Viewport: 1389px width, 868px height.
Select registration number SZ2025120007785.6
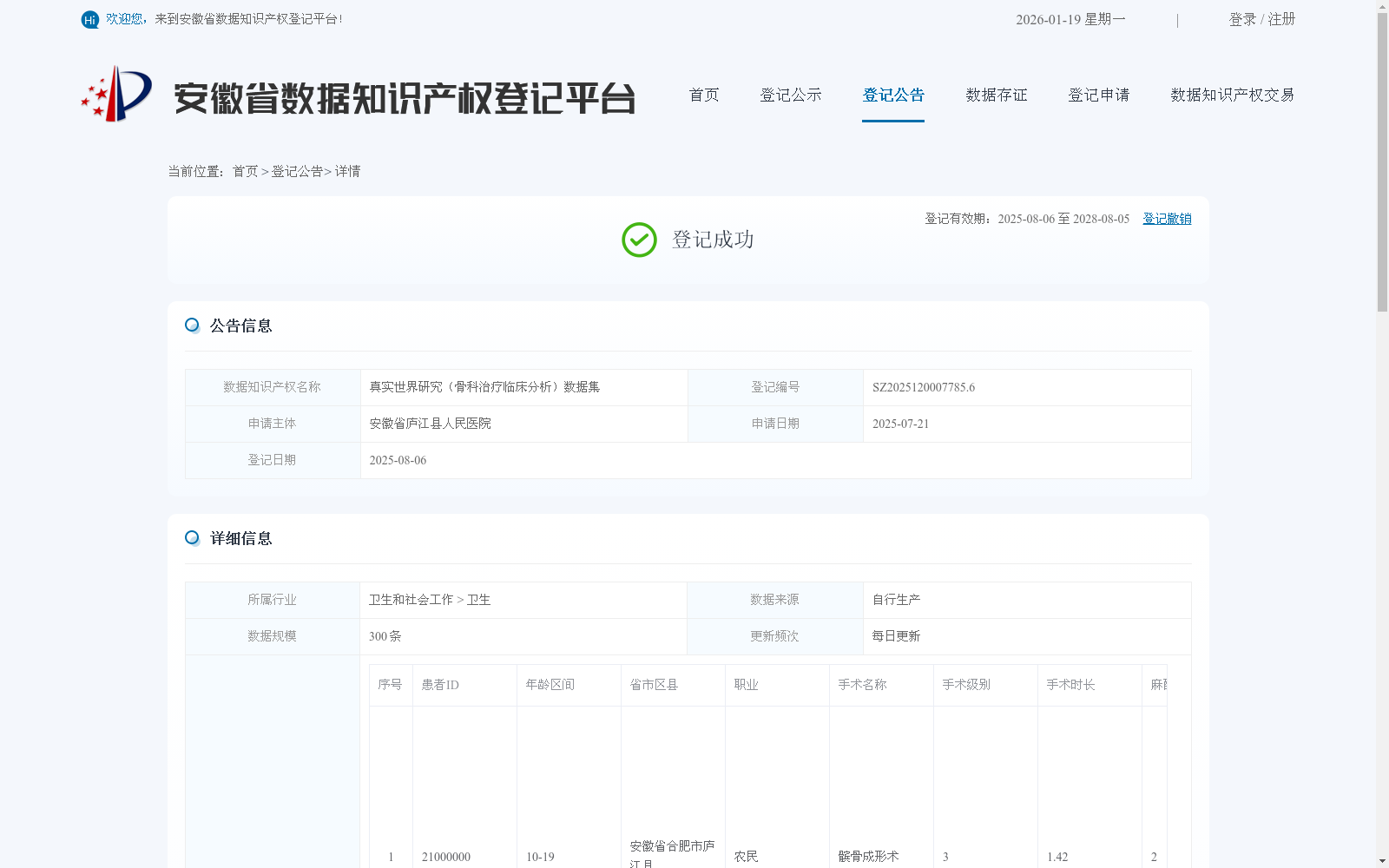point(924,387)
